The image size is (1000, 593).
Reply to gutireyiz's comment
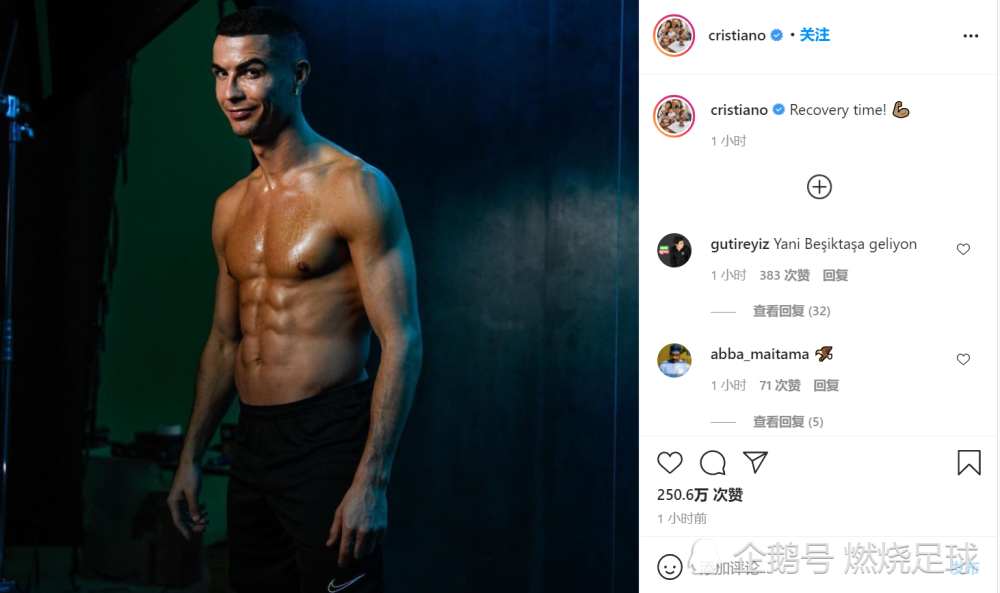click(835, 275)
